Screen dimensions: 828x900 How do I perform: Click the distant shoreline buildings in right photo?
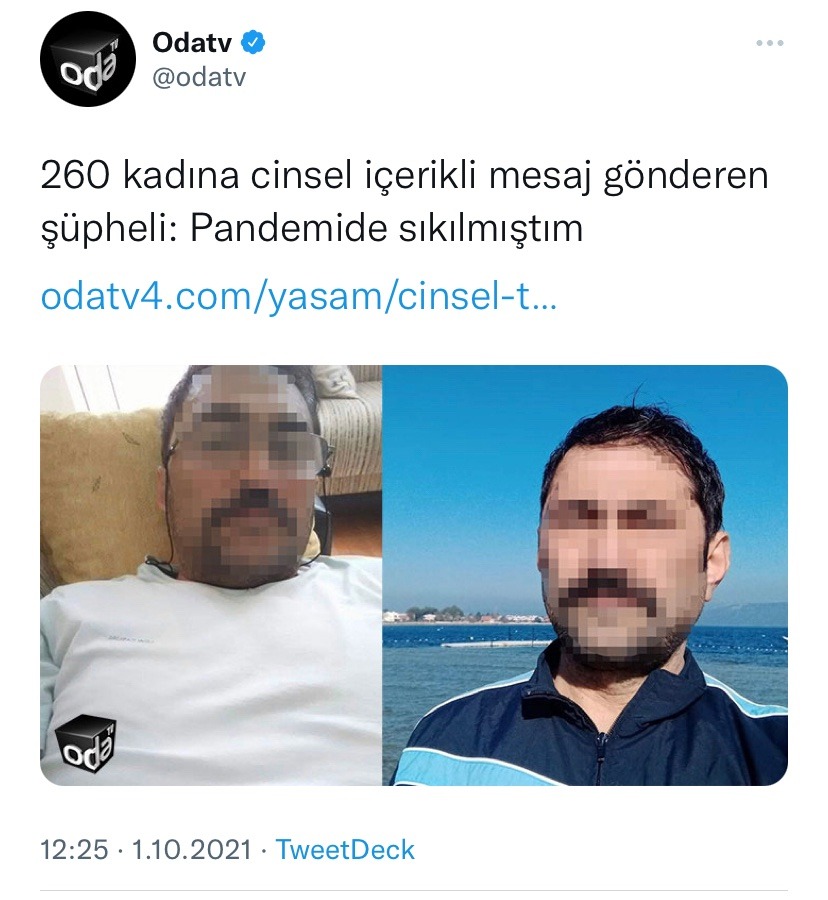click(x=465, y=615)
